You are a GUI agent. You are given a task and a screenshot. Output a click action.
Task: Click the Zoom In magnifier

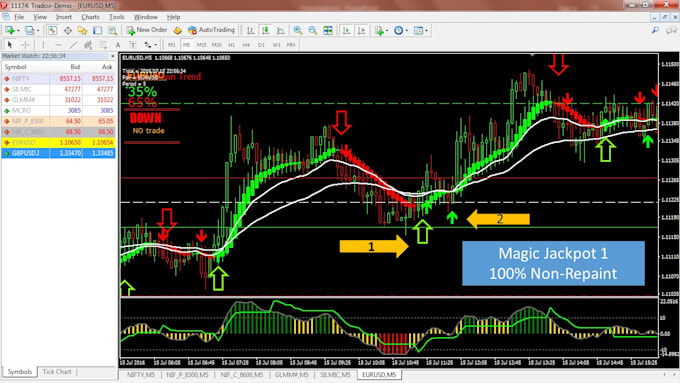coord(298,30)
